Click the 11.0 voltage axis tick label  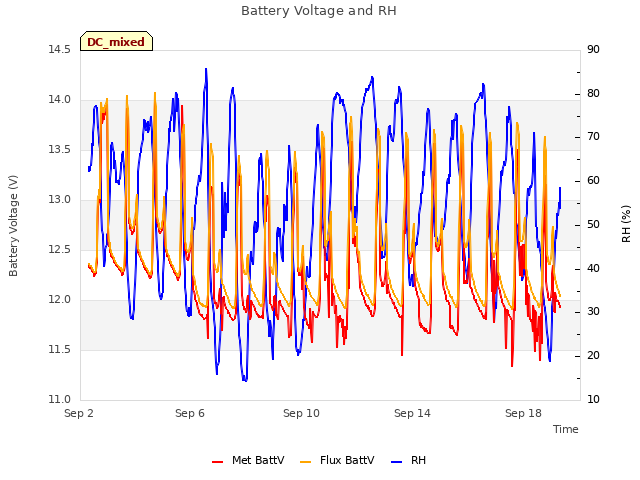pyautogui.click(x=59, y=400)
